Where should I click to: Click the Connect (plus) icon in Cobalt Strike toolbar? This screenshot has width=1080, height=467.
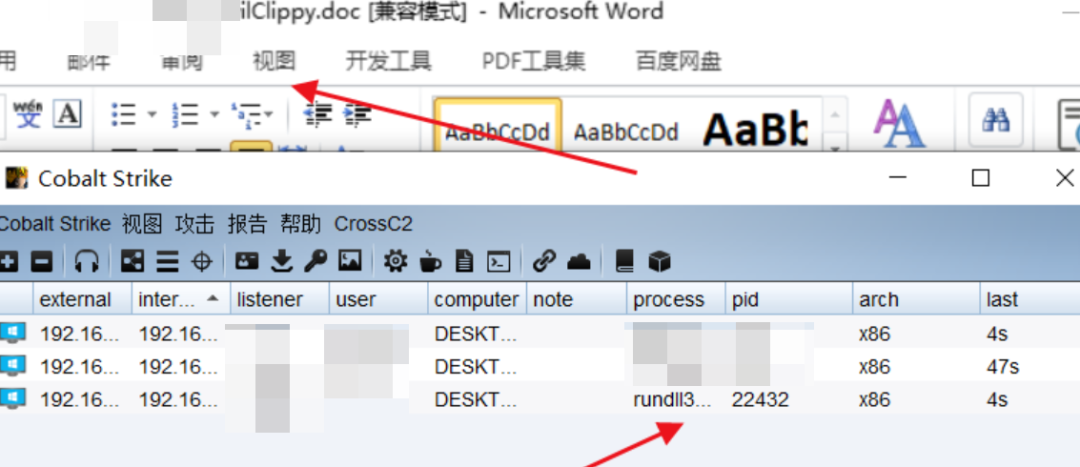(8, 262)
